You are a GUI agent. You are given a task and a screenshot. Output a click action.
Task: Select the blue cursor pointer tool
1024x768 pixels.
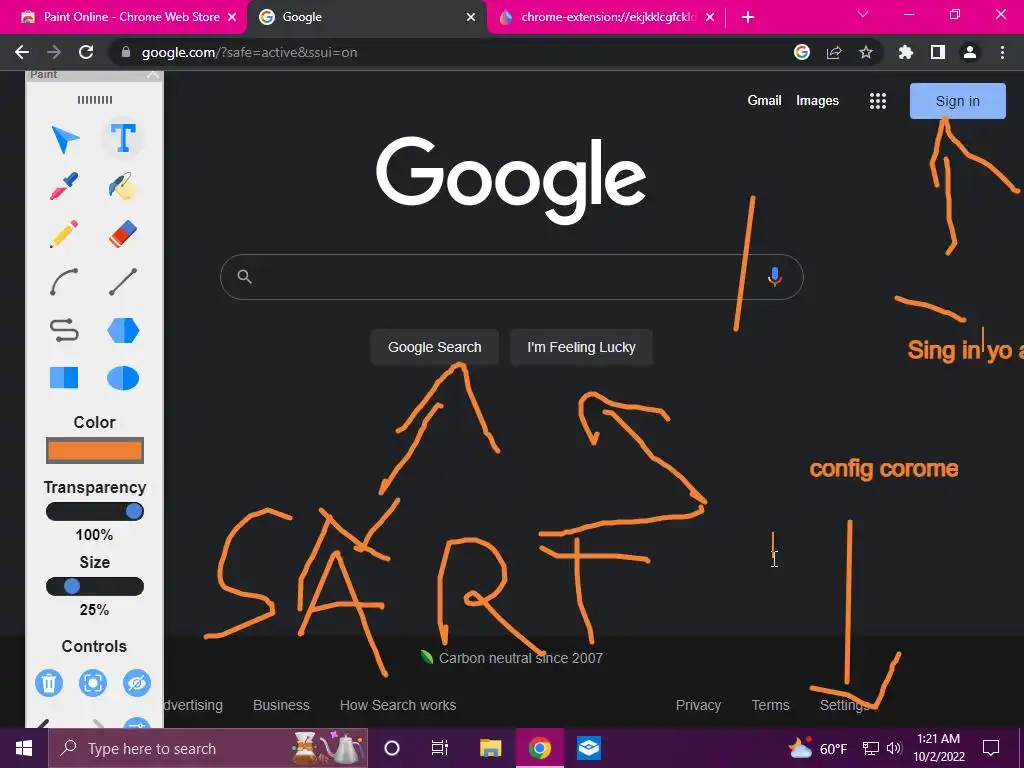(x=65, y=138)
